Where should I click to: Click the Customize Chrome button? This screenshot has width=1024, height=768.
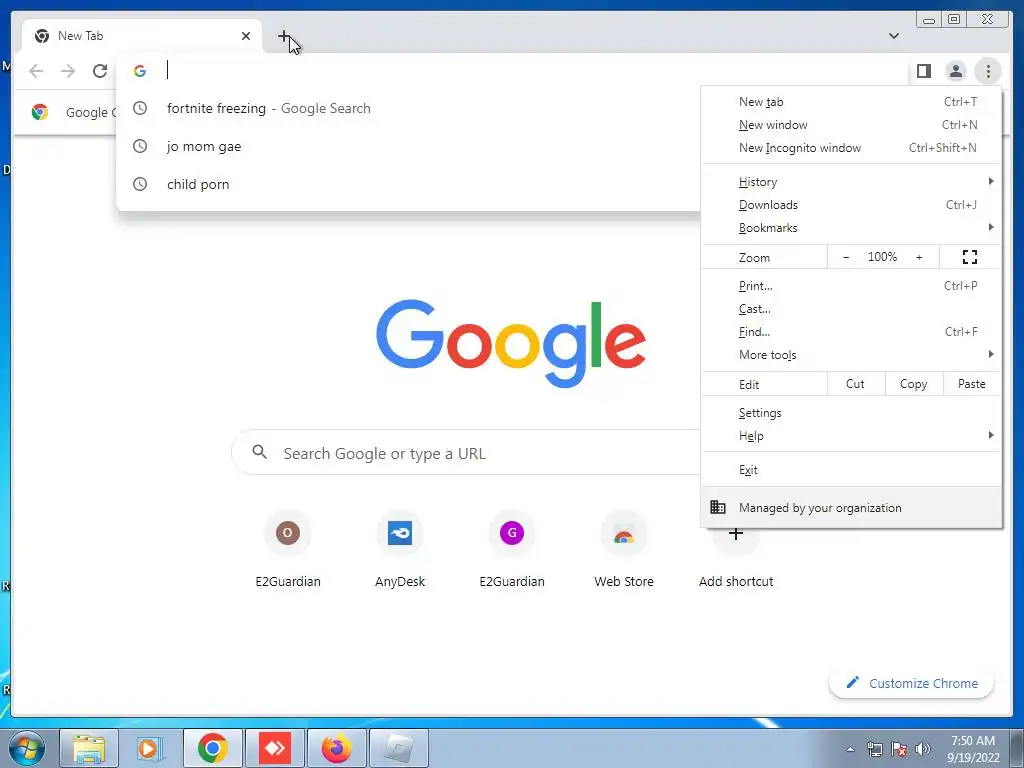click(x=911, y=683)
